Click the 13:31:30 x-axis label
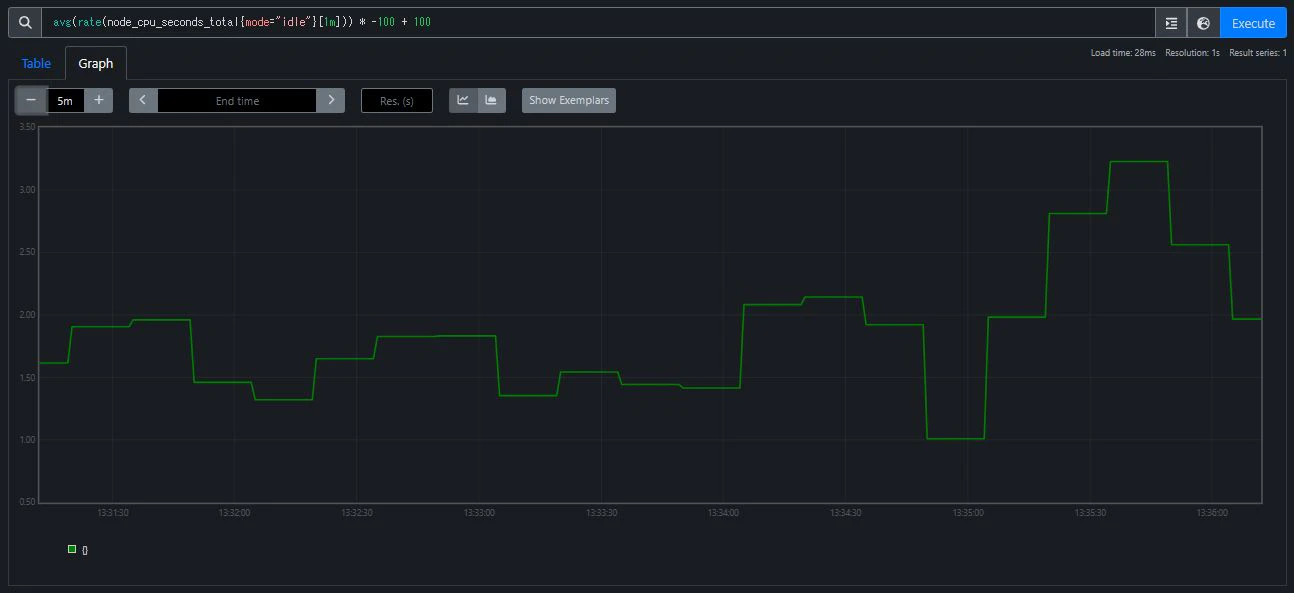 [x=112, y=512]
